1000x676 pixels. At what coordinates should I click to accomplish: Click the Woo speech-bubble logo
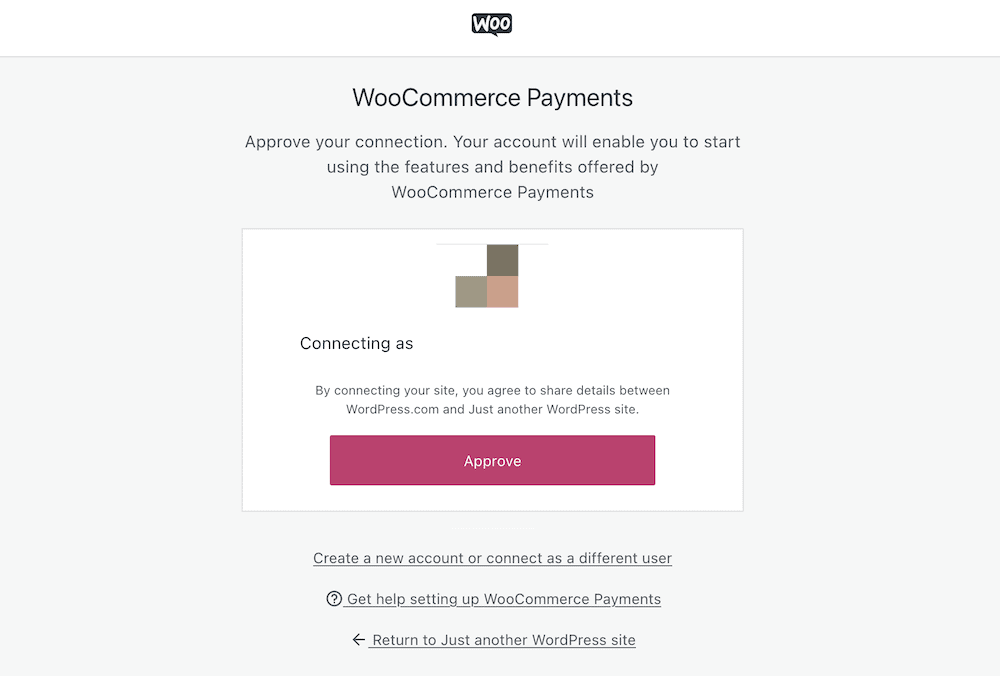pyautogui.click(x=492, y=24)
